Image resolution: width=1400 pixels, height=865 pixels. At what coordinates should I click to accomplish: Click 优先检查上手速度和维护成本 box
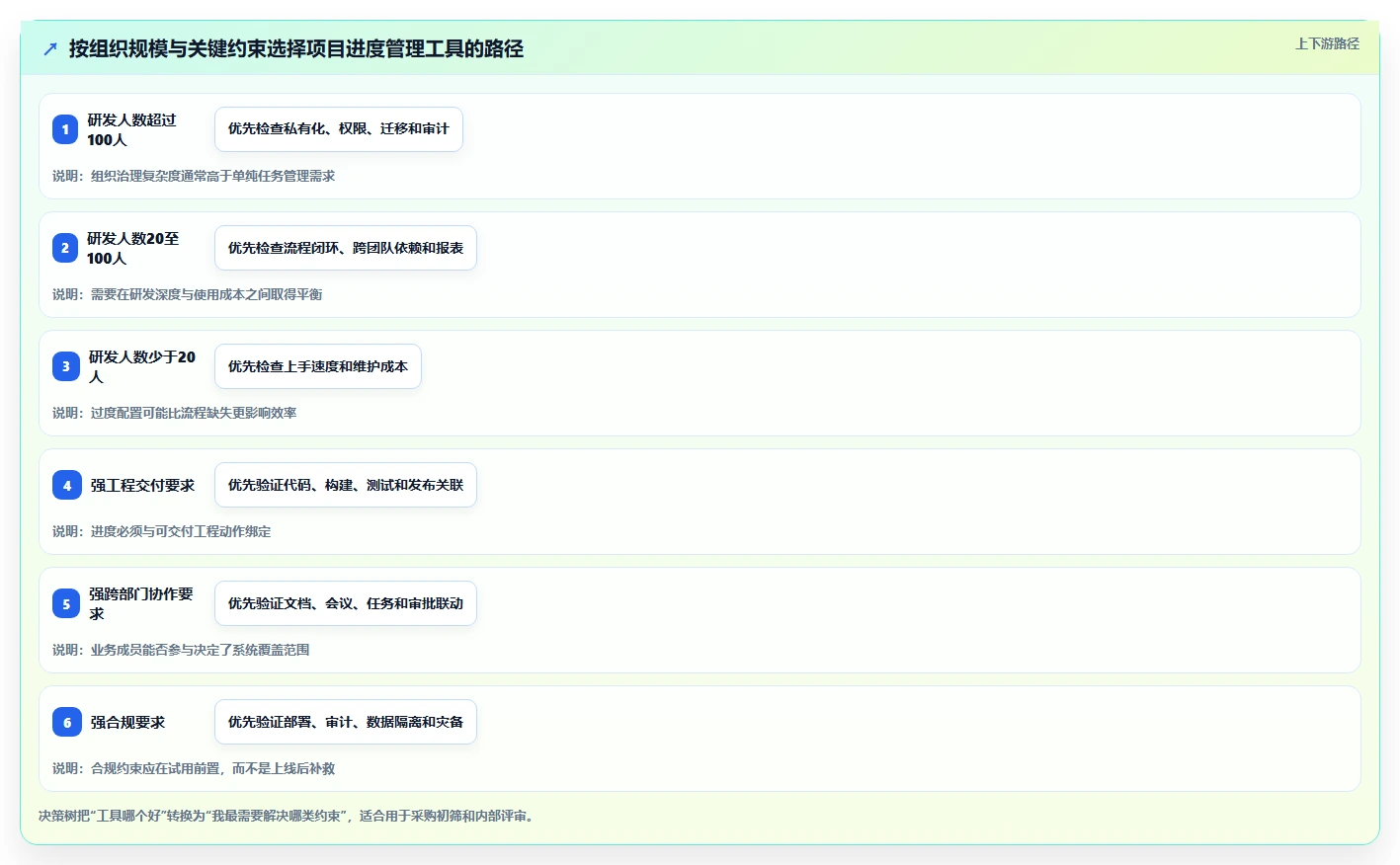[318, 366]
